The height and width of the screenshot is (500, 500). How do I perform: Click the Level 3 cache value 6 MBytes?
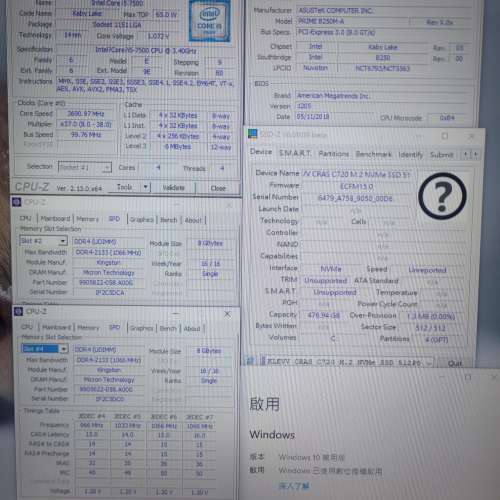point(178,147)
